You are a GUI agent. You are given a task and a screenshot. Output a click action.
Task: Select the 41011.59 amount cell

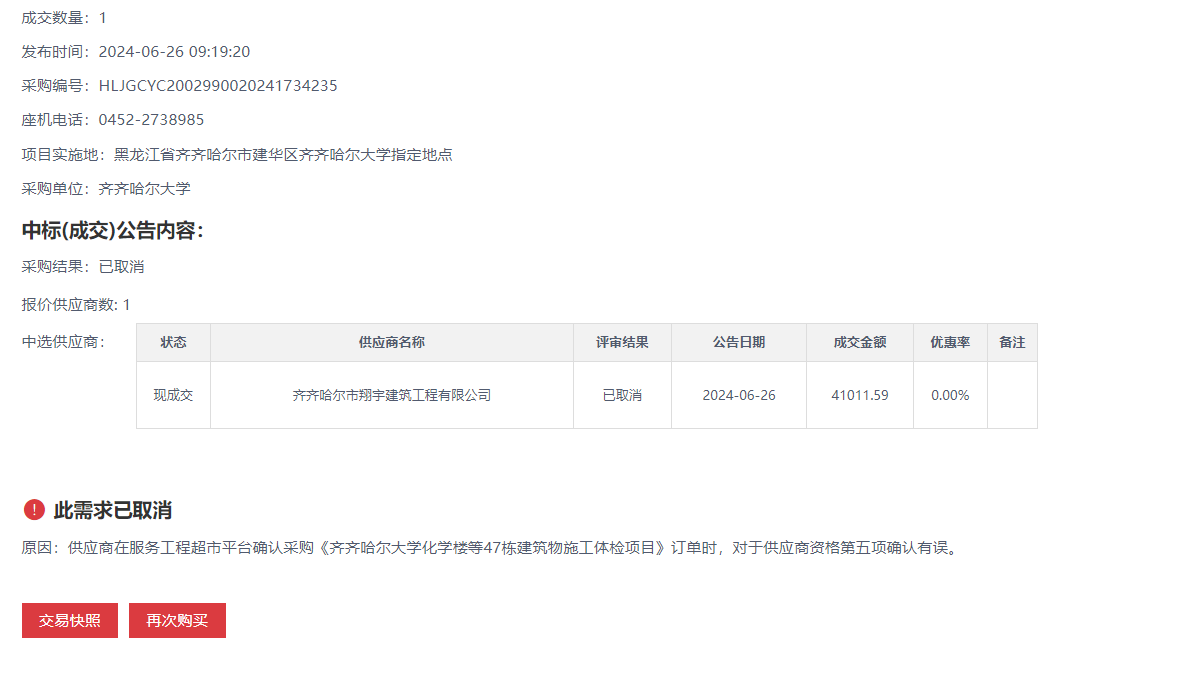(x=859, y=395)
